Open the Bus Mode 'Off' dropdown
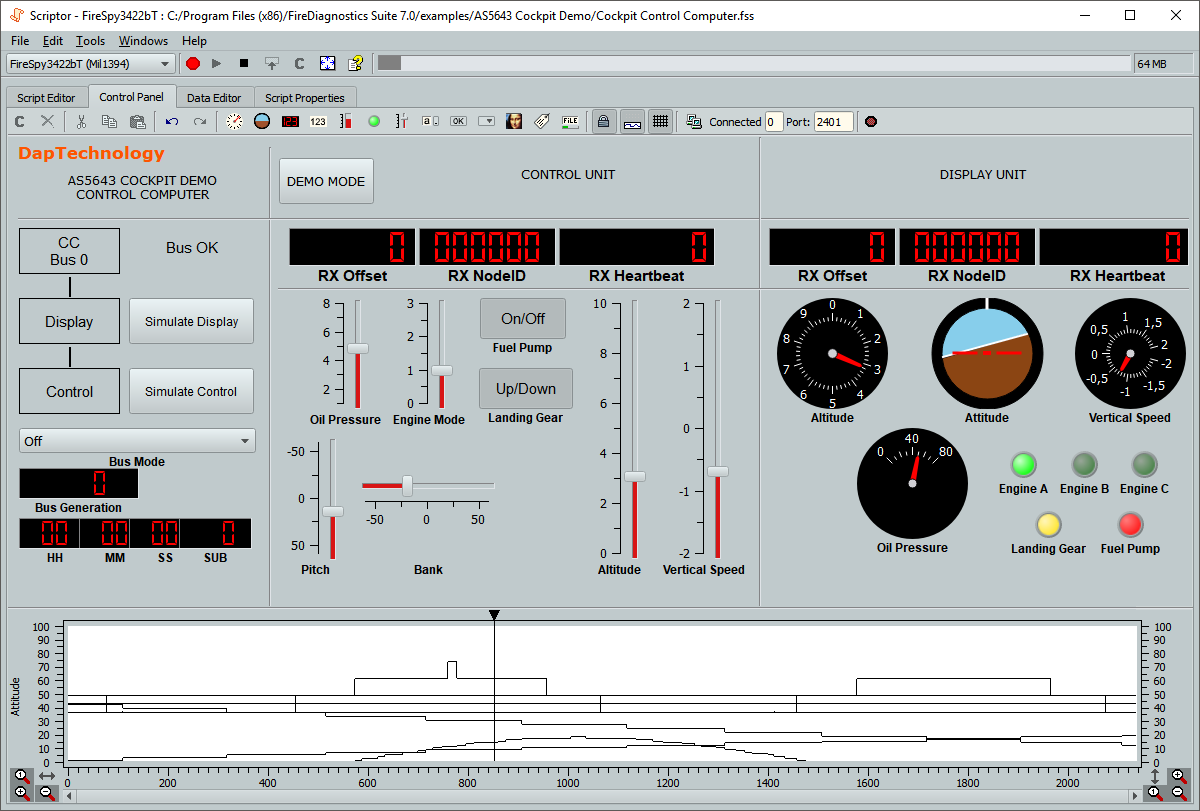The image size is (1200, 811). tap(137, 441)
